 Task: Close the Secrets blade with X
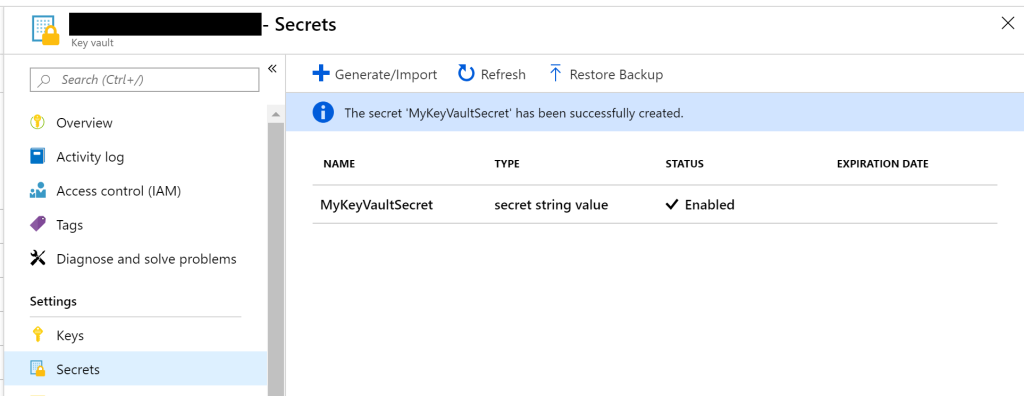pos(1008,24)
